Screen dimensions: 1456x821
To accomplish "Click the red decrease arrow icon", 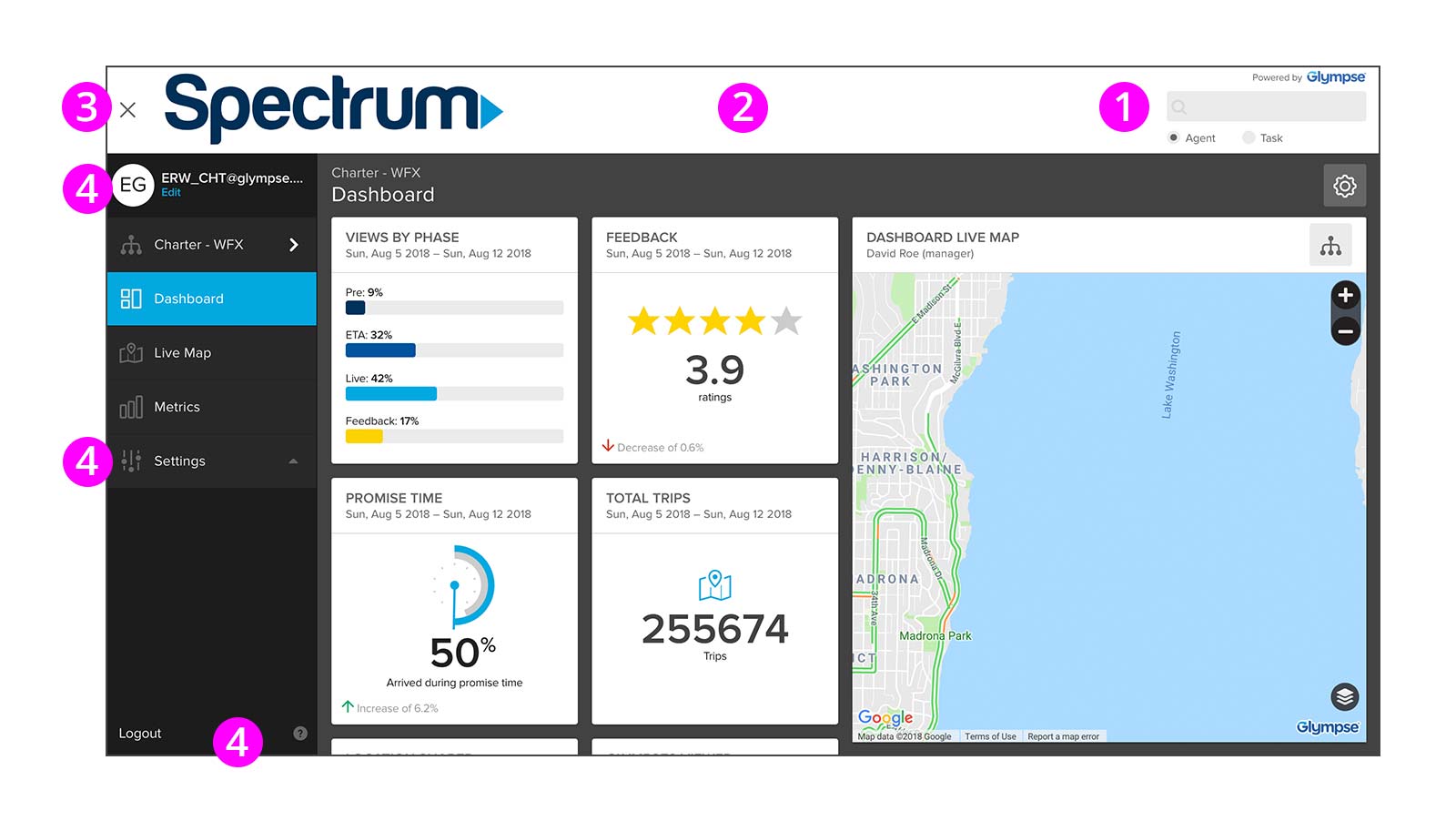I will [x=608, y=446].
